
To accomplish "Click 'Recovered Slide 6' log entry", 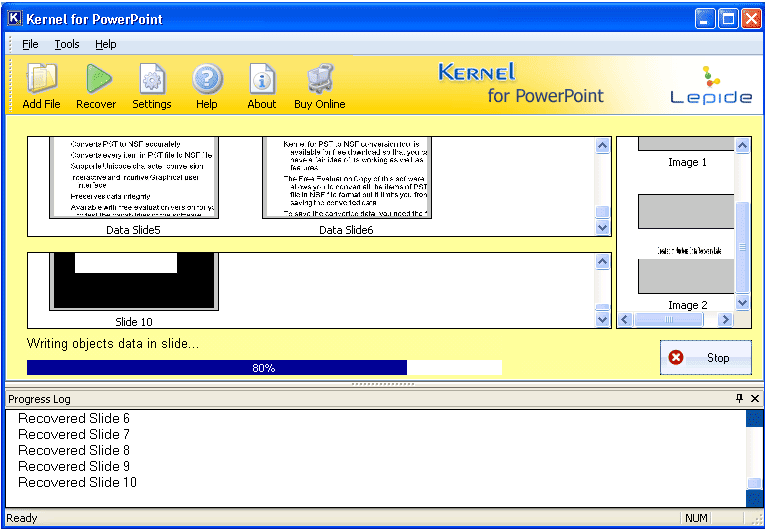I will point(74,419).
